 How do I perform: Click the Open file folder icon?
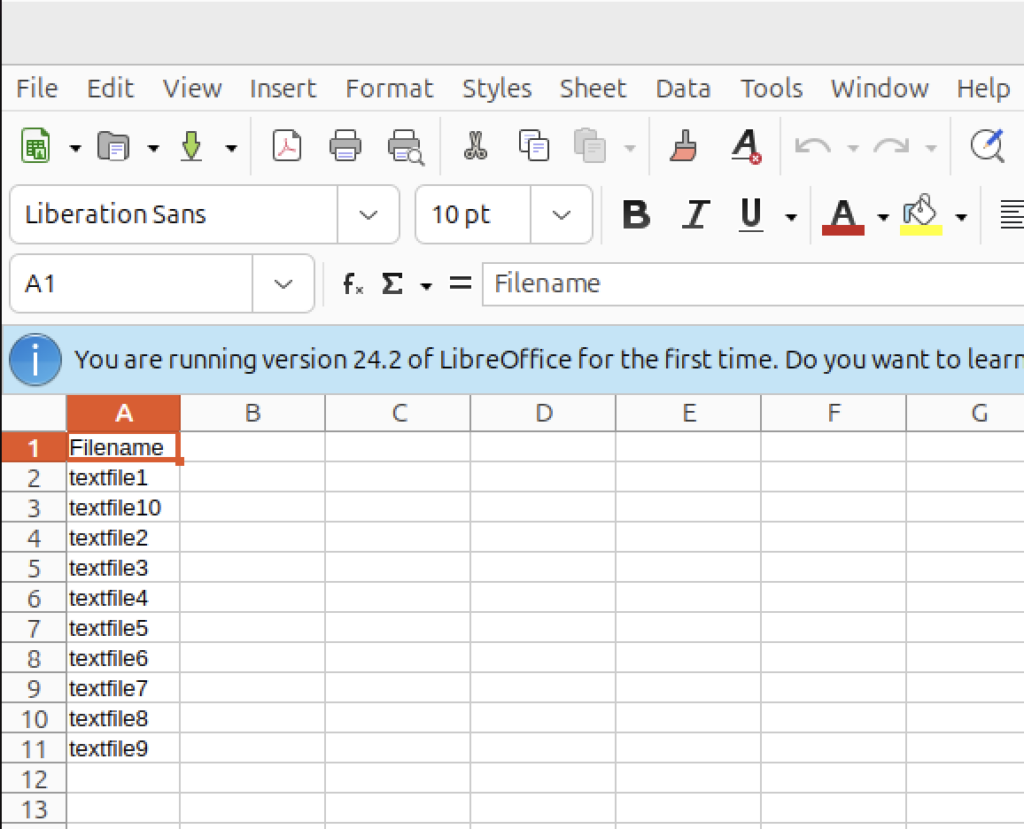click(114, 146)
